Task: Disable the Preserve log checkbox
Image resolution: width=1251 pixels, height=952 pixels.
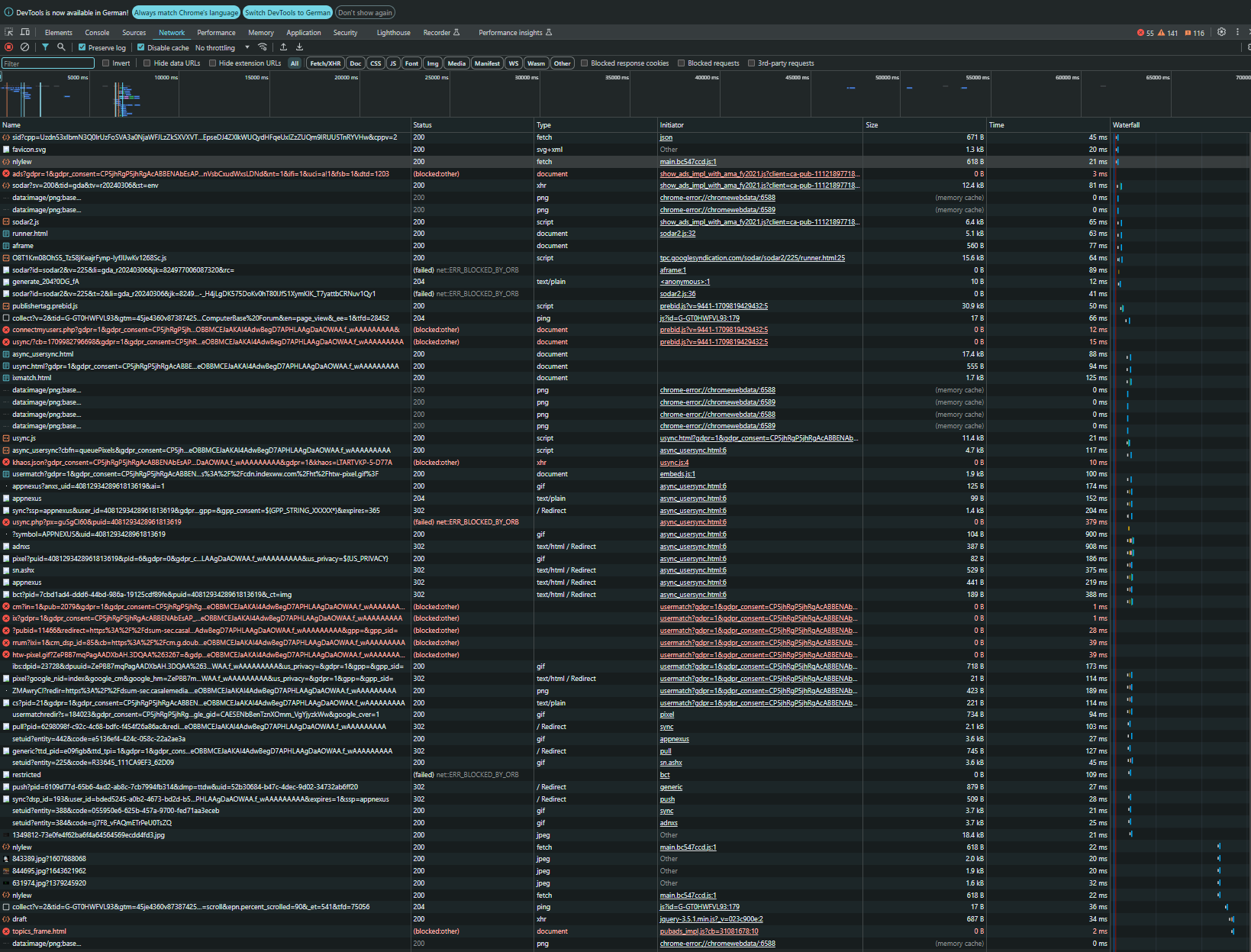Action: click(x=82, y=47)
